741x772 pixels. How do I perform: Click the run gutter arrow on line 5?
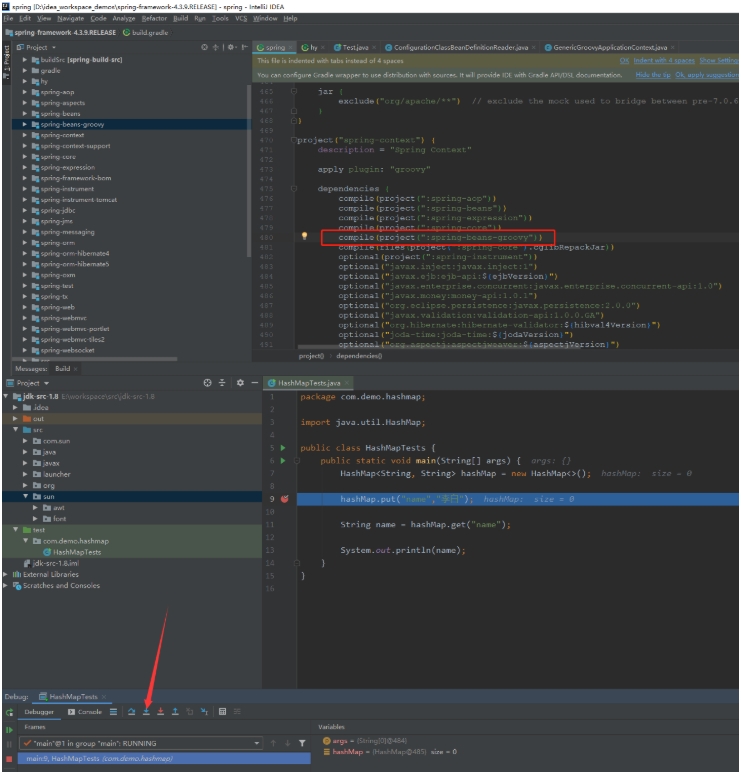pyautogui.click(x=283, y=448)
